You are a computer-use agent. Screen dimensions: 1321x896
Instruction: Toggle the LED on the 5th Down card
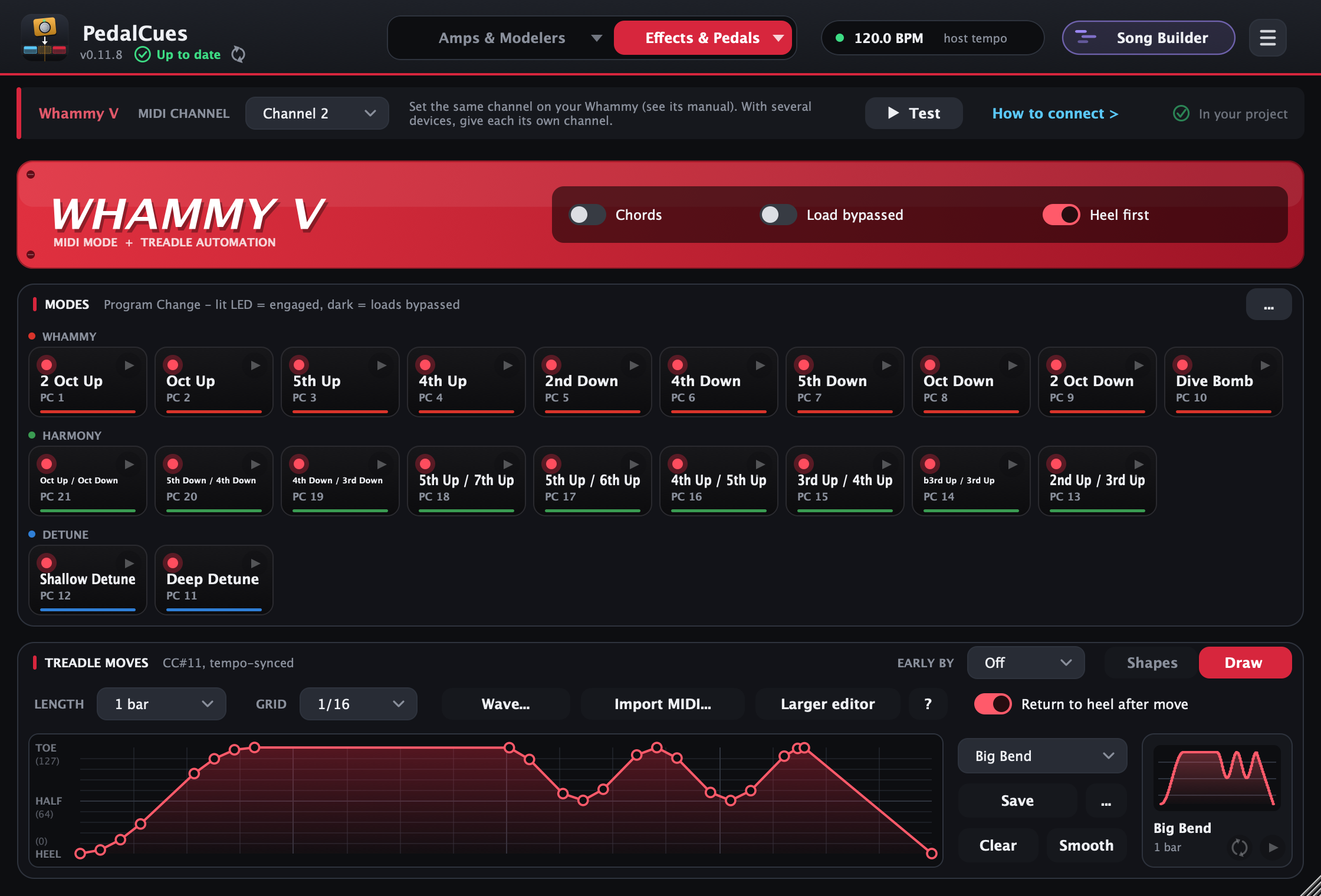[x=804, y=365]
